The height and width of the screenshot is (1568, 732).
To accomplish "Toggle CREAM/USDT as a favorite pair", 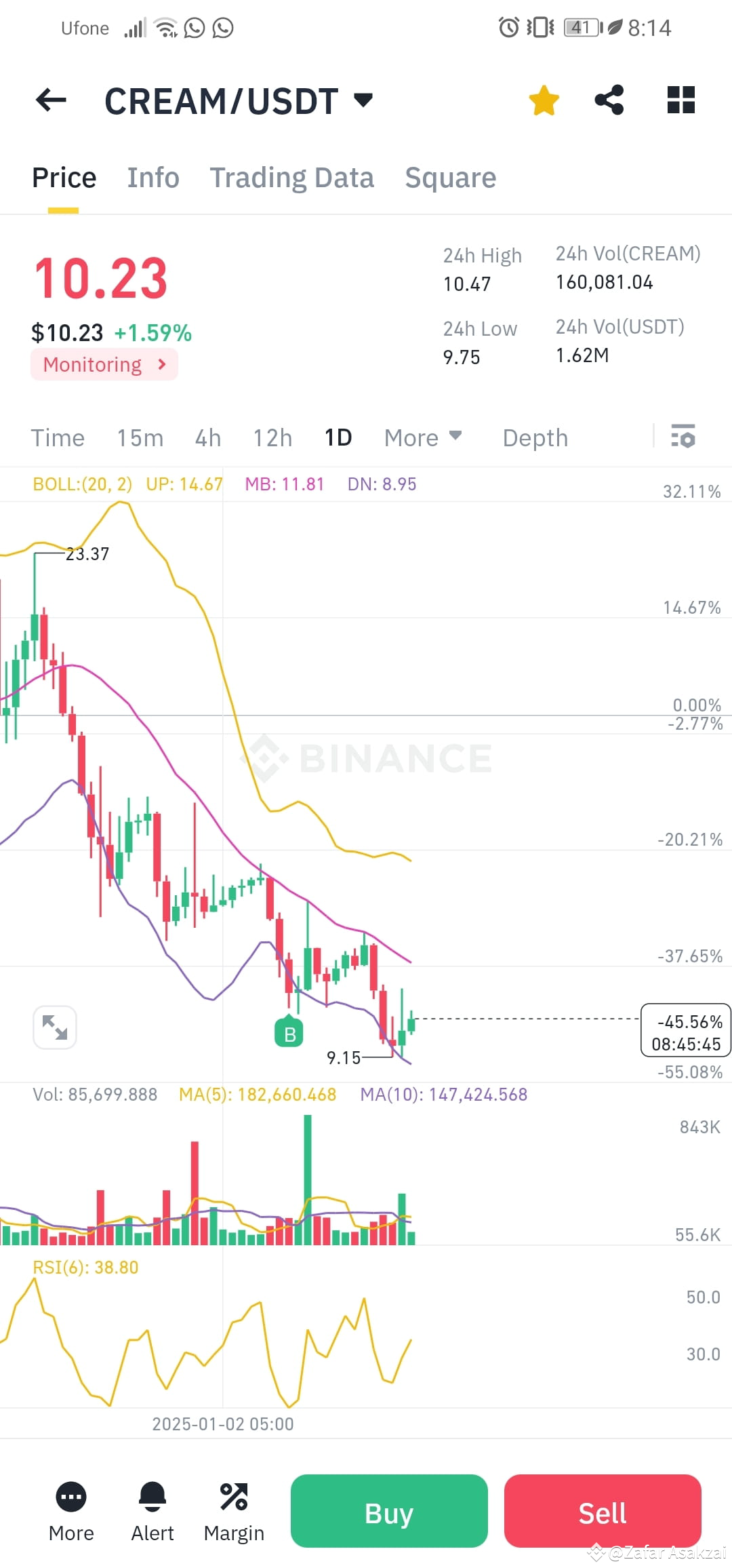I will click(544, 100).
